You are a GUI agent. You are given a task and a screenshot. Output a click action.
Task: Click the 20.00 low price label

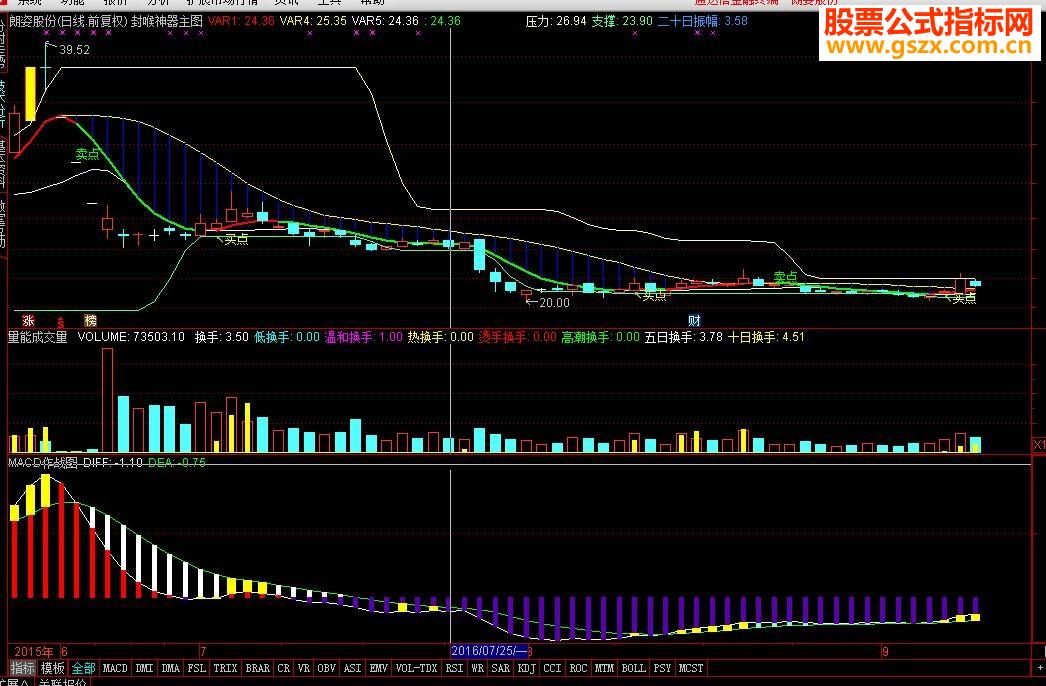click(554, 303)
